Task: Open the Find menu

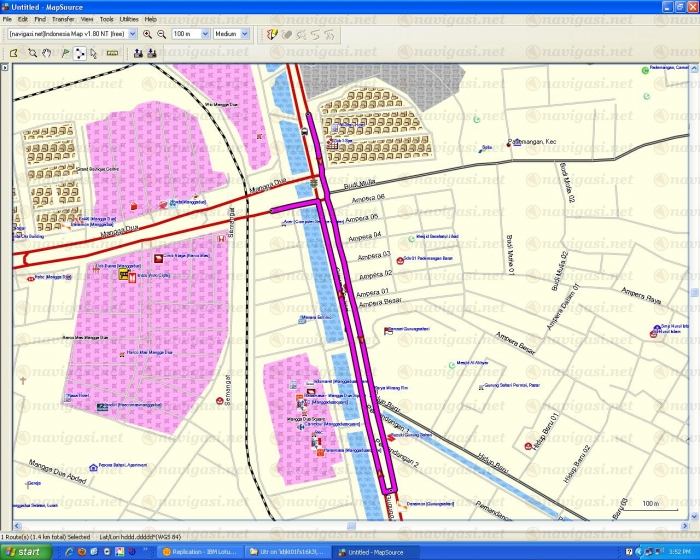Action: point(40,19)
